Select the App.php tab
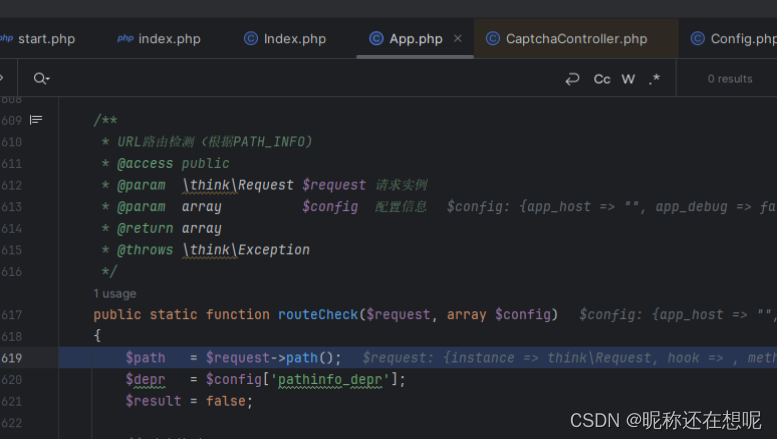 click(x=416, y=39)
